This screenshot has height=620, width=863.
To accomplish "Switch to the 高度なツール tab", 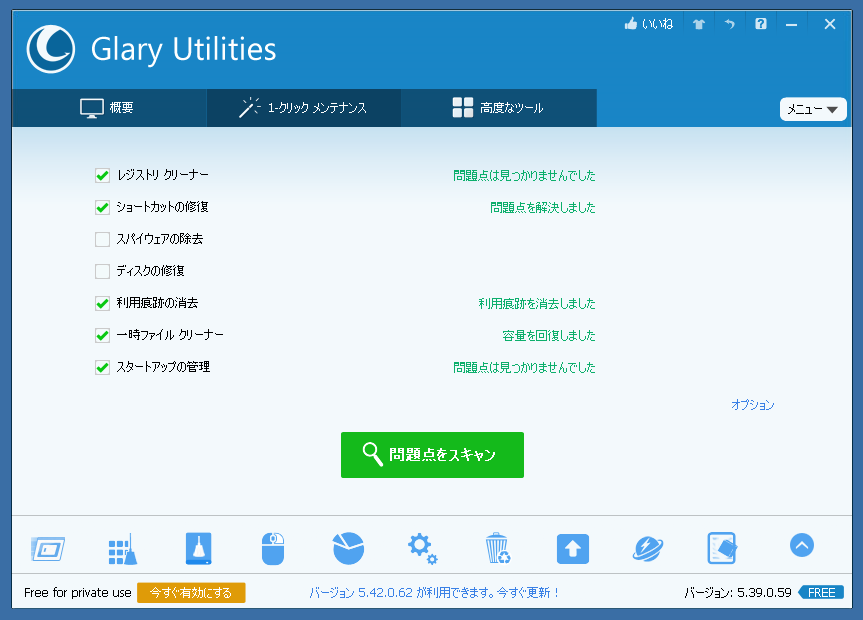I will (x=499, y=108).
